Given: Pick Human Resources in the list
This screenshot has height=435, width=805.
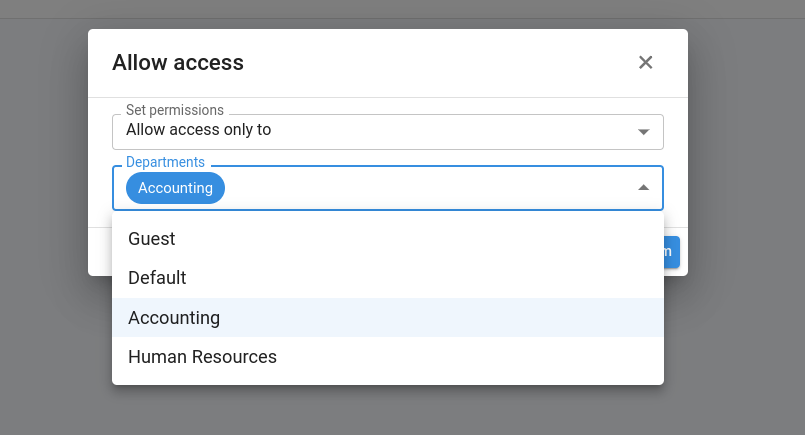Looking at the screenshot, I should point(202,357).
